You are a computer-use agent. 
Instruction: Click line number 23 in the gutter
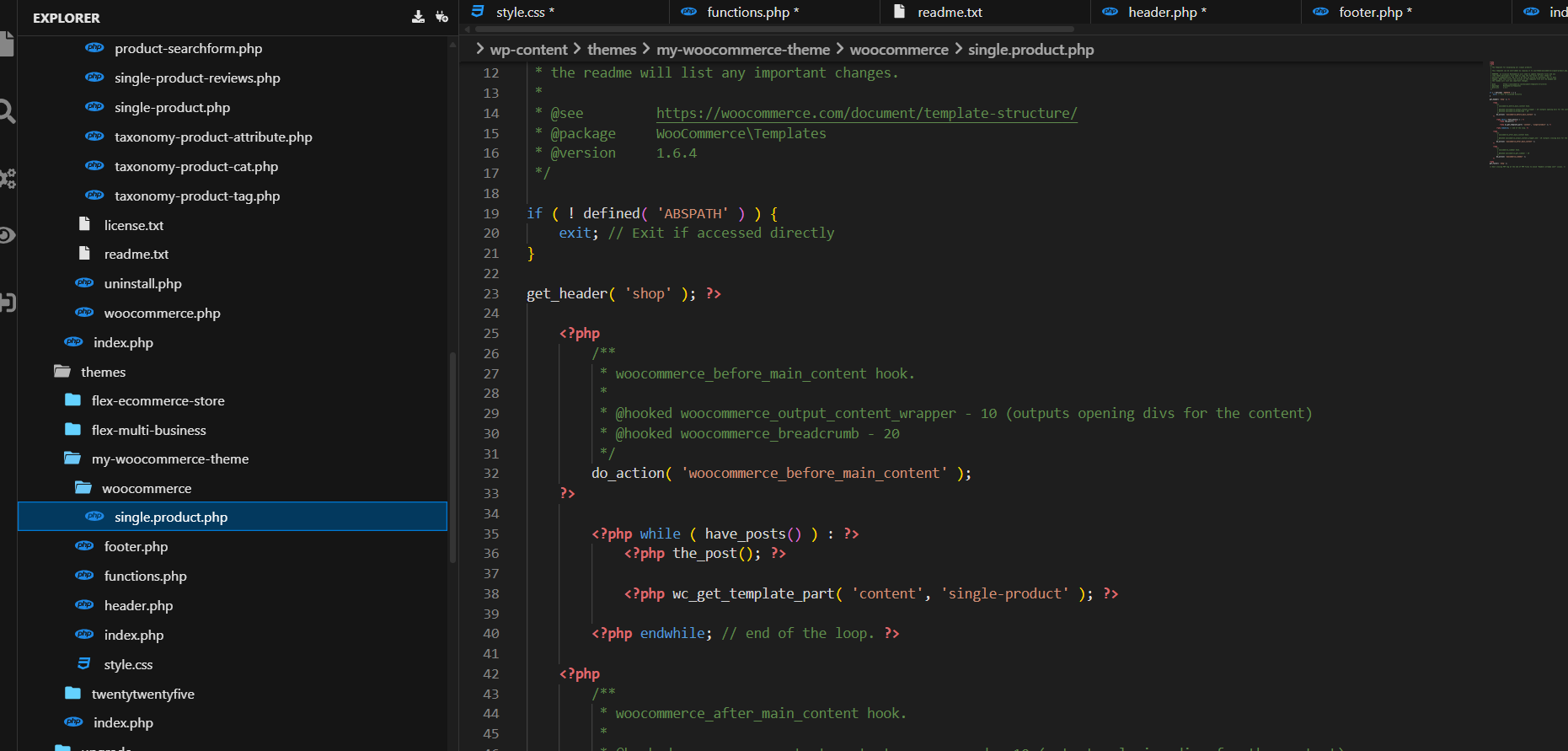pyautogui.click(x=491, y=293)
